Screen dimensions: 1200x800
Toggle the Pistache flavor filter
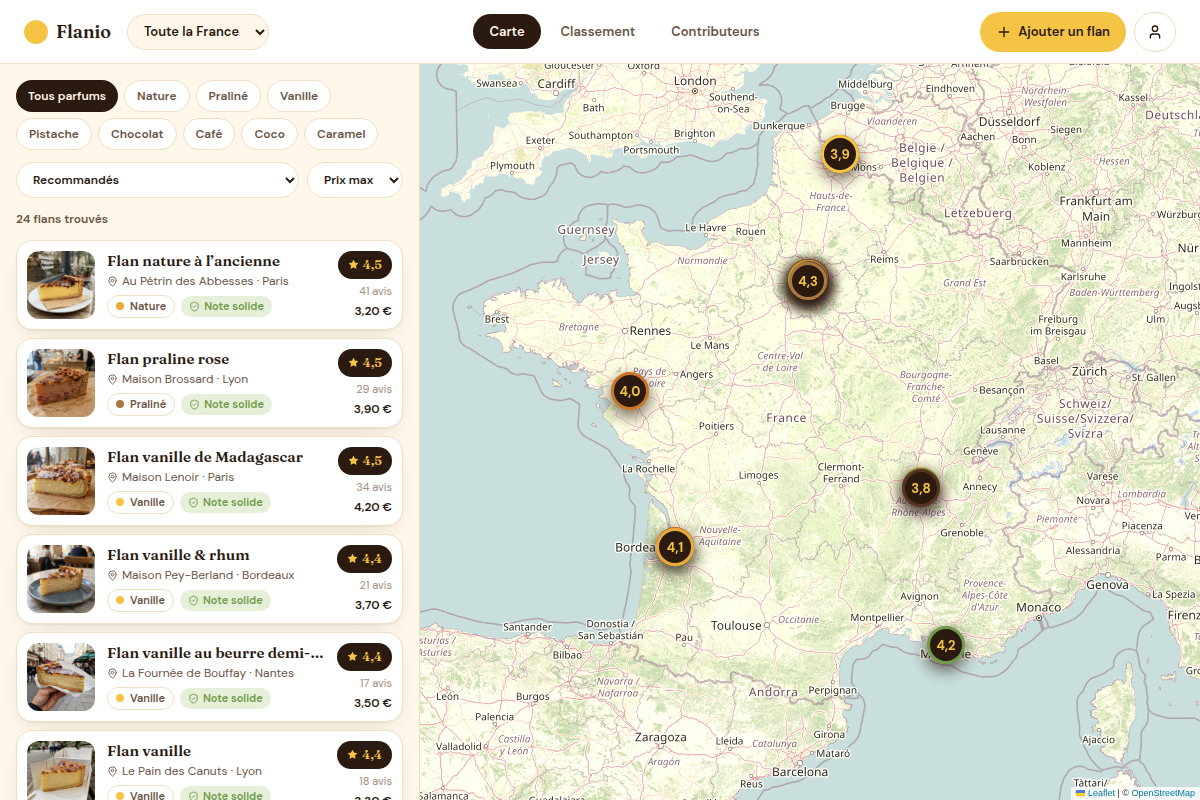(54, 134)
